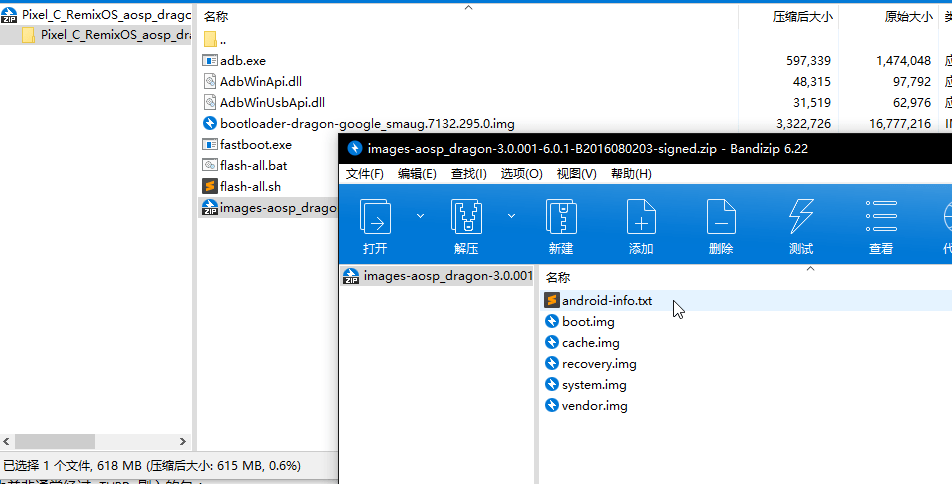Select adb.exe file icon in back window

[x=209, y=60]
